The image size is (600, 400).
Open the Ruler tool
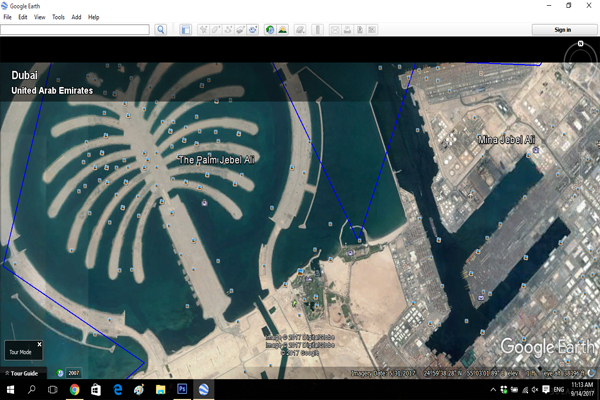tap(318, 29)
